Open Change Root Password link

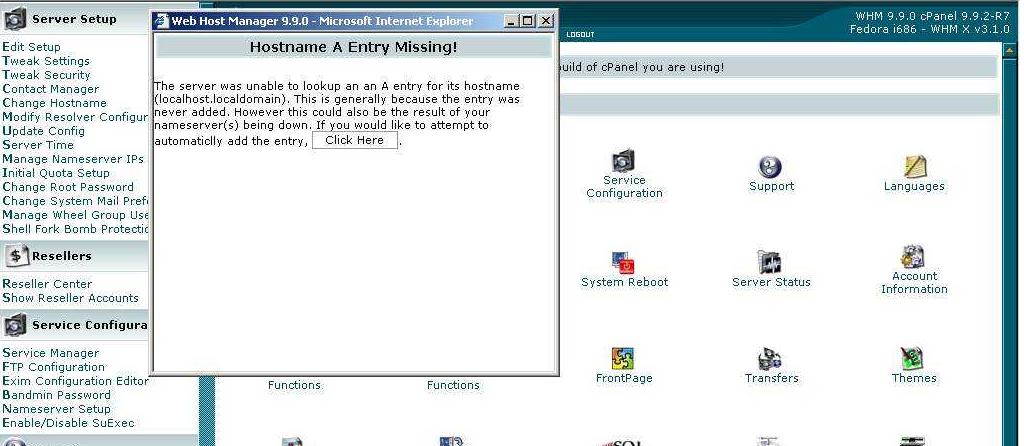(68, 187)
